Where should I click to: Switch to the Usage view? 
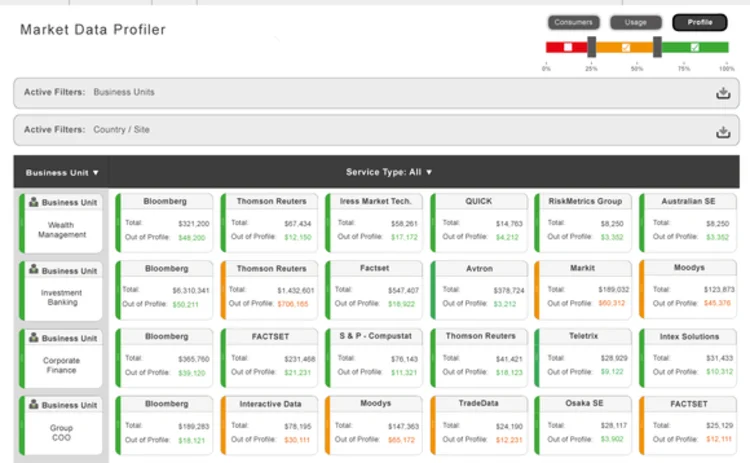tap(636, 22)
